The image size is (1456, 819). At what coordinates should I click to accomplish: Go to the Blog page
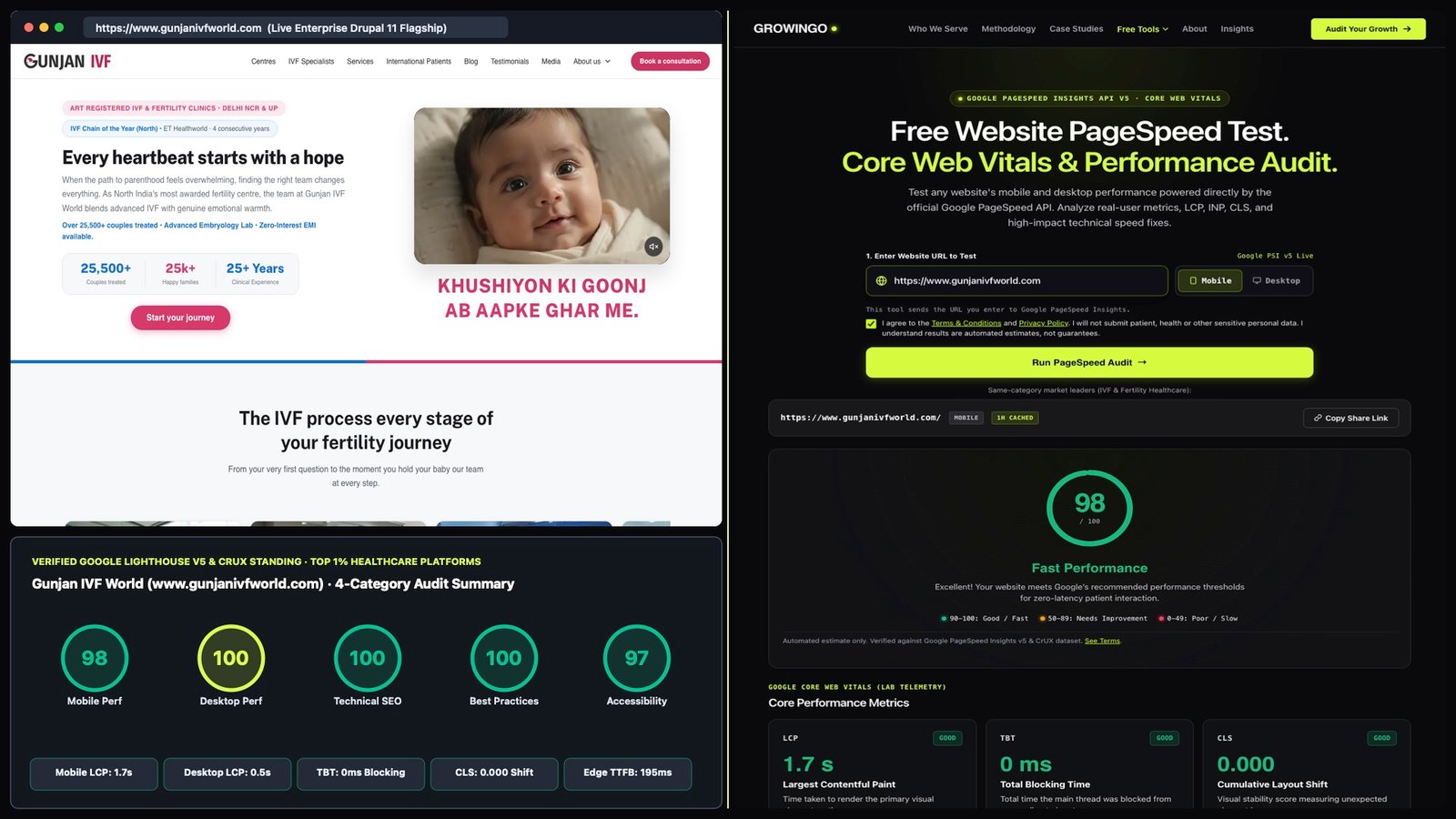470,62
